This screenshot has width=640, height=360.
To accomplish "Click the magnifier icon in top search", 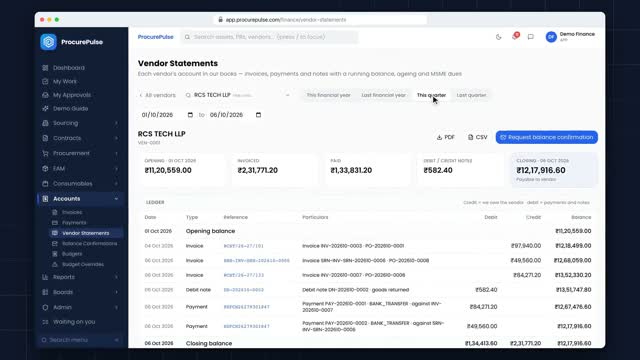I will [187, 37].
